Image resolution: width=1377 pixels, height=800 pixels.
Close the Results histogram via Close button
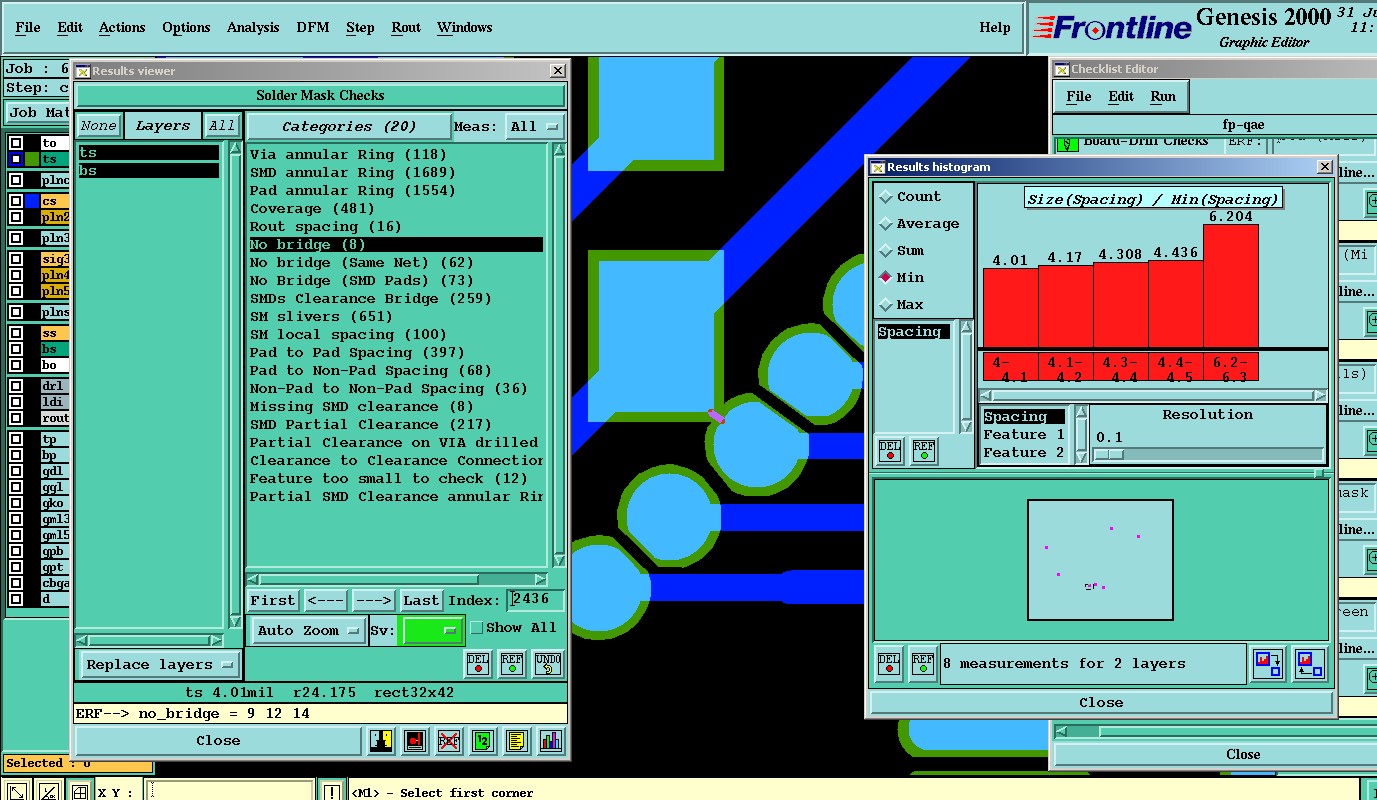coord(1101,703)
